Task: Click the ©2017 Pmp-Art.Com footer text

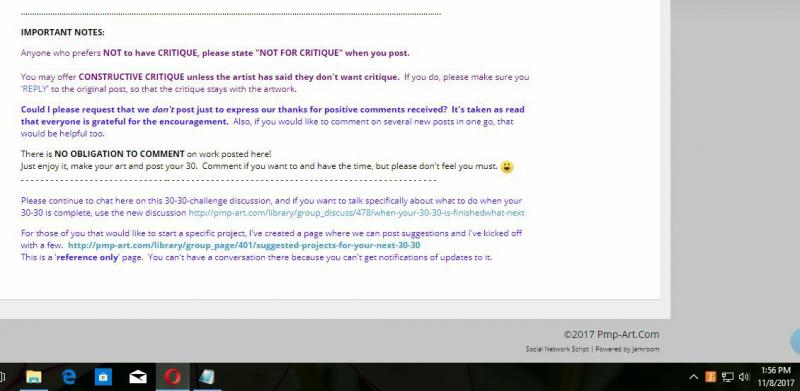Action: [611, 335]
